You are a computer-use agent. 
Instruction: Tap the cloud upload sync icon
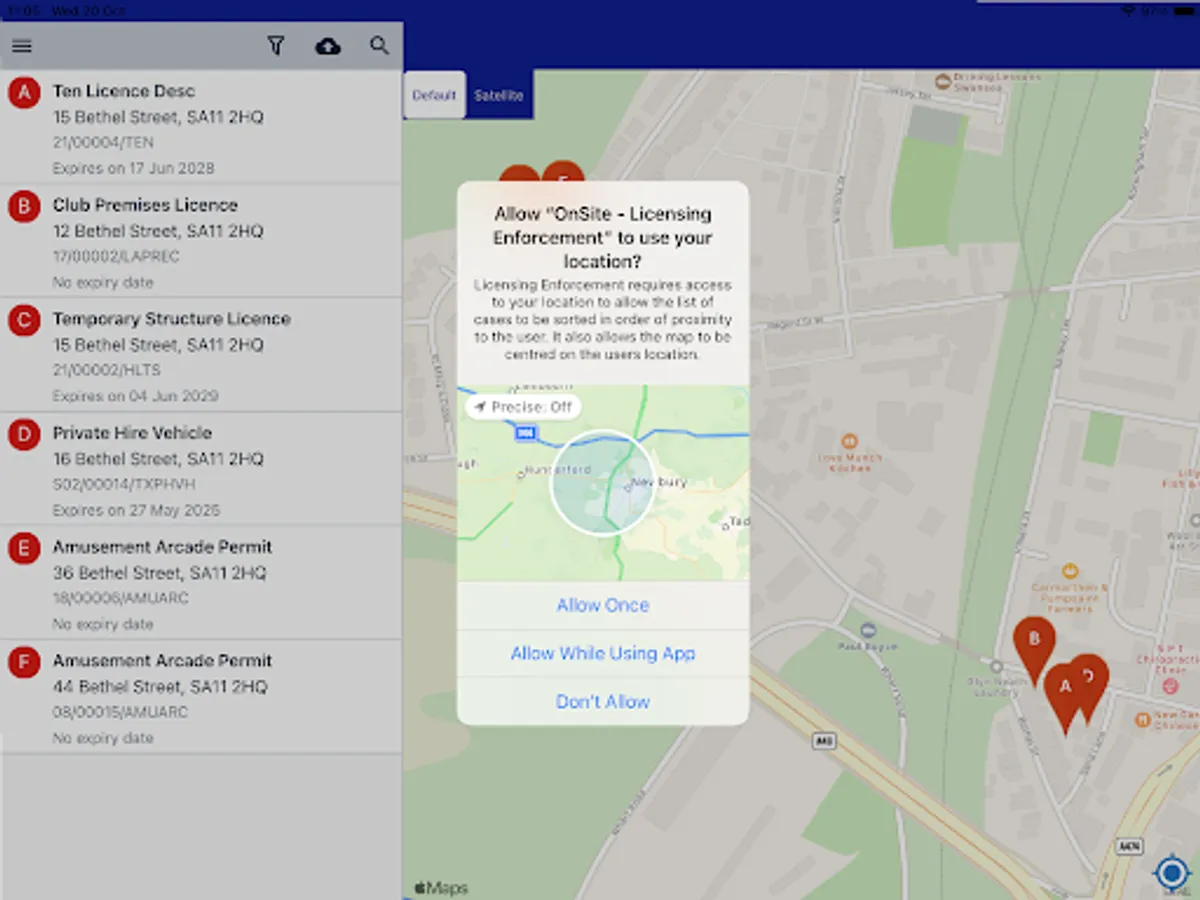[x=328, y=46]
